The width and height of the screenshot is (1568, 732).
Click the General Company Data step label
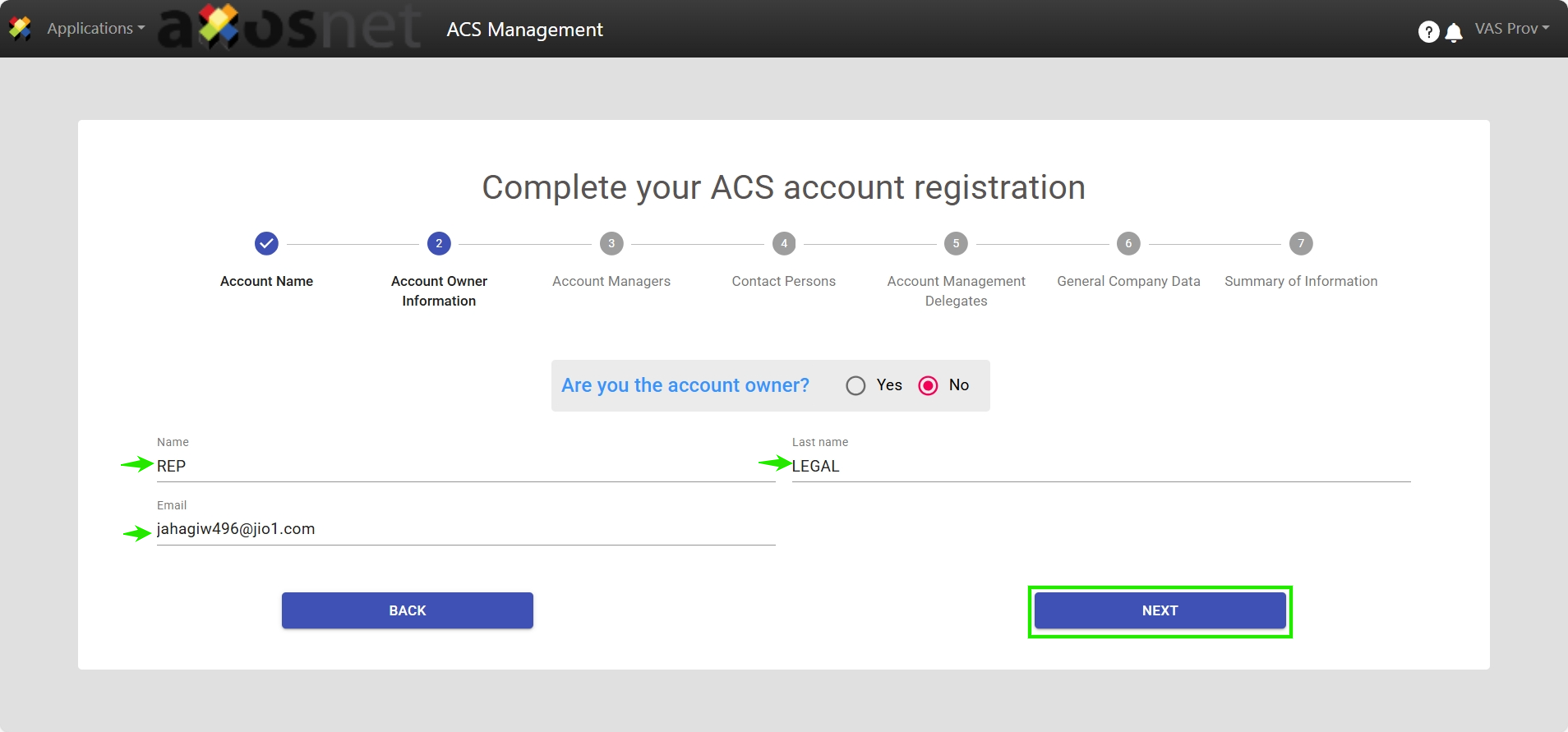tap(1128, 281)
